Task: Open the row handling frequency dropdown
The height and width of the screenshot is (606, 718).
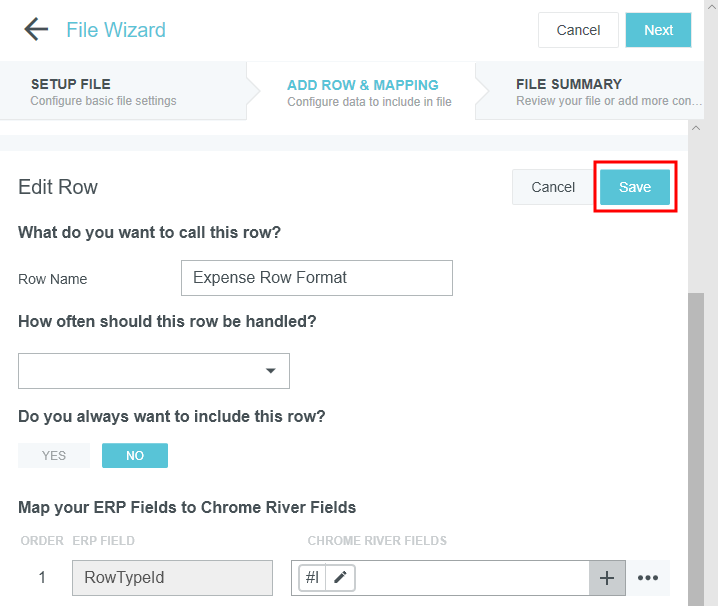Action: click(x=154, y=370)
